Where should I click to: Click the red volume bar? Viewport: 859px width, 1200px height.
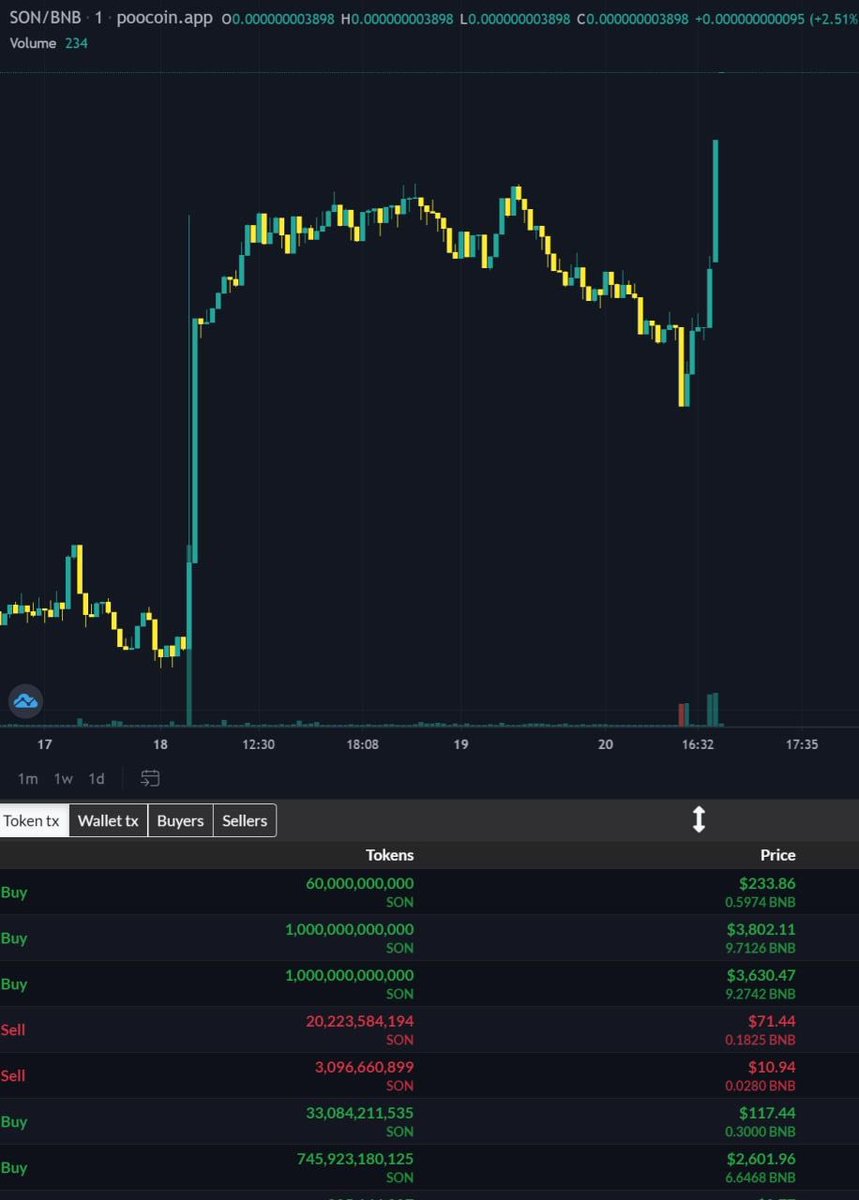[x=683, y=714]
